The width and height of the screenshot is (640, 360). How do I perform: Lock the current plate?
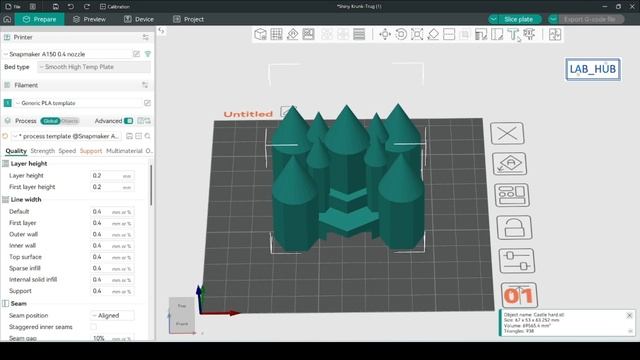click(514, 227)
